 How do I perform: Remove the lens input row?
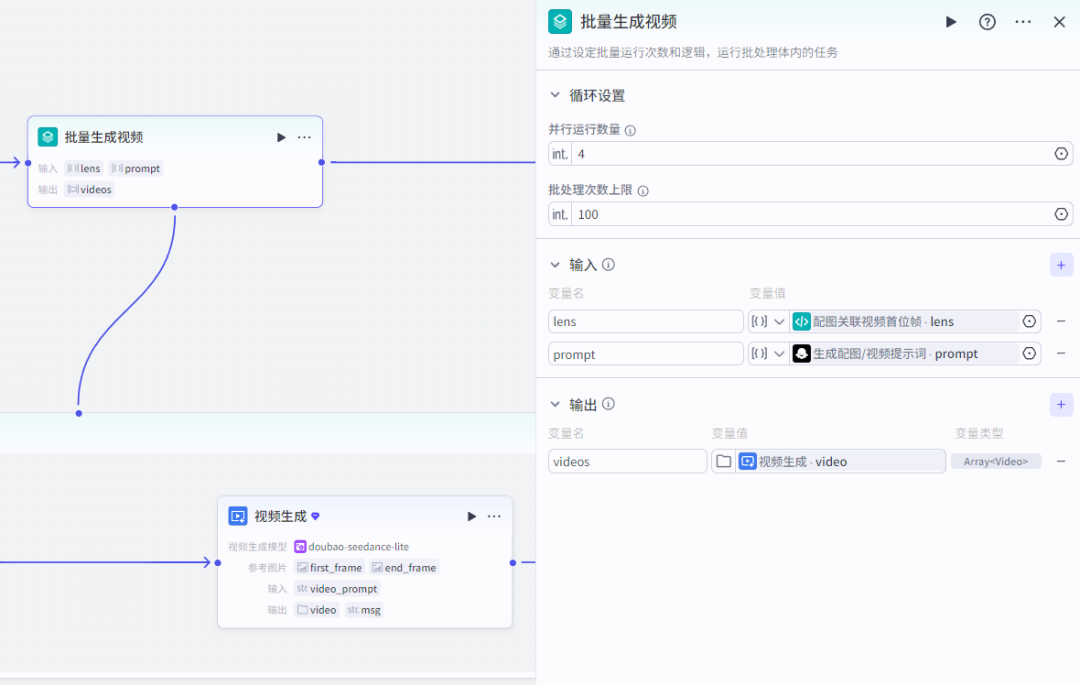1061,322
